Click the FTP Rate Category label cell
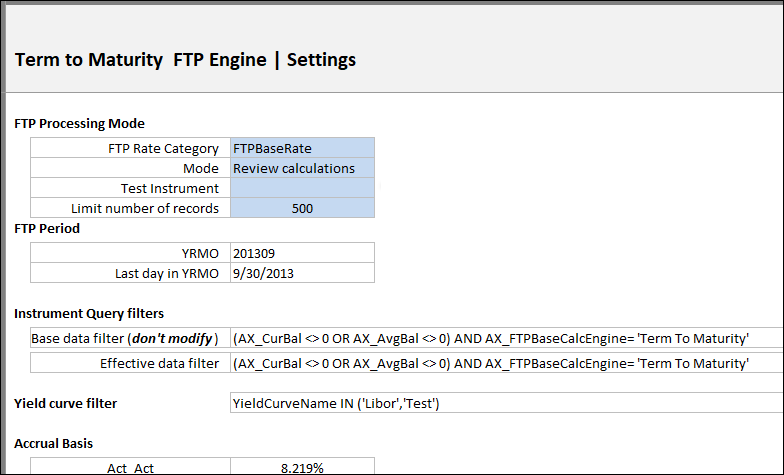This screenshot has height=475, width=784. pos(130,148)
